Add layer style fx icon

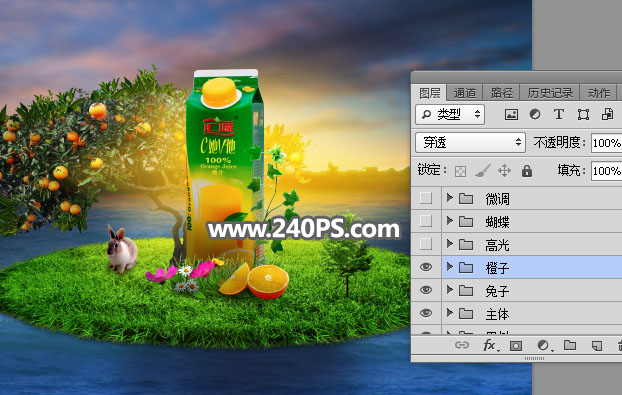click(490, 345)
